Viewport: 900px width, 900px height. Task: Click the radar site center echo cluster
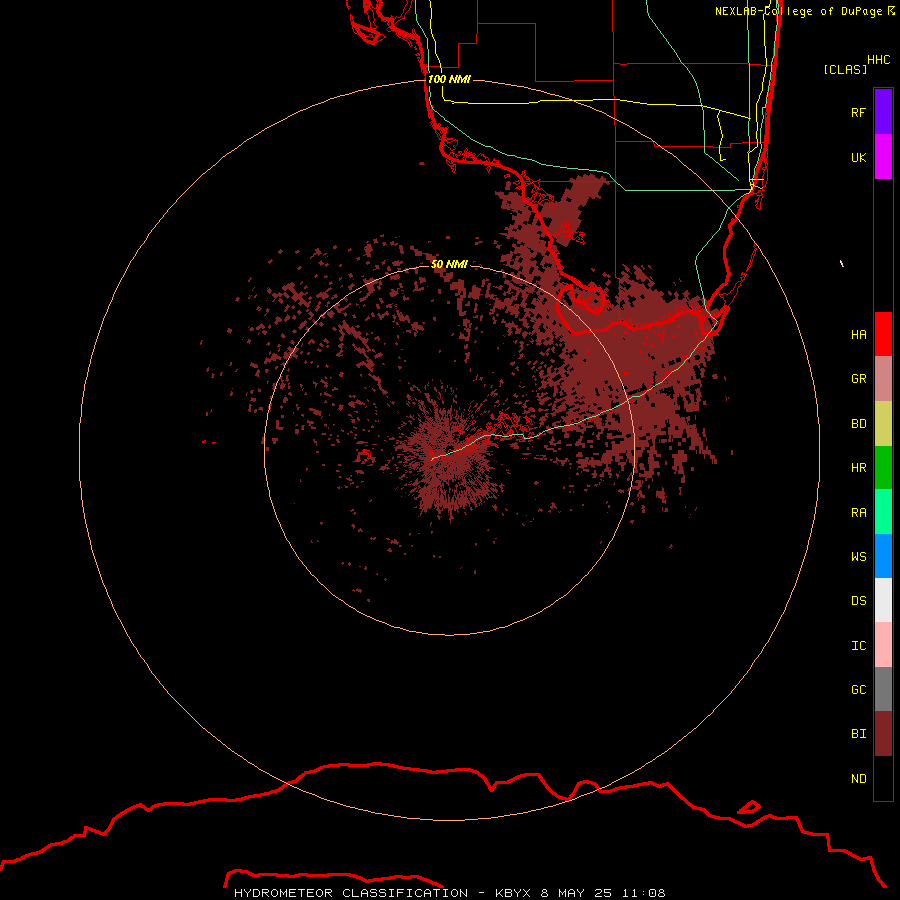[449, 453]
